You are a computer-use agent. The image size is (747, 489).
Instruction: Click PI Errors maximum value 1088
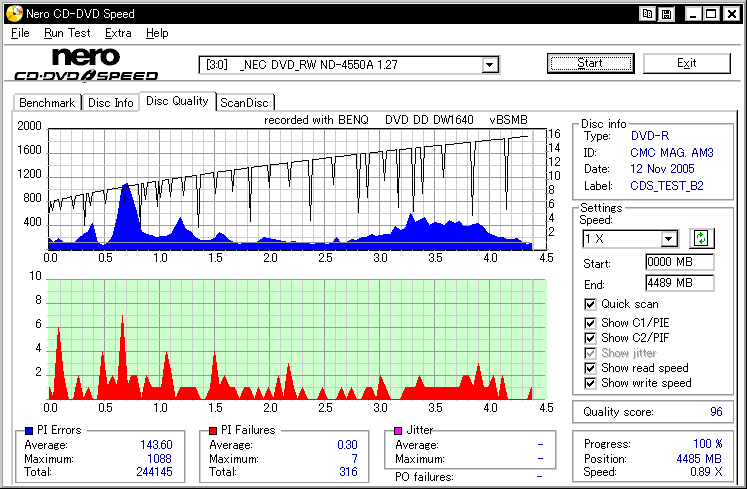(x=159, y=458)
